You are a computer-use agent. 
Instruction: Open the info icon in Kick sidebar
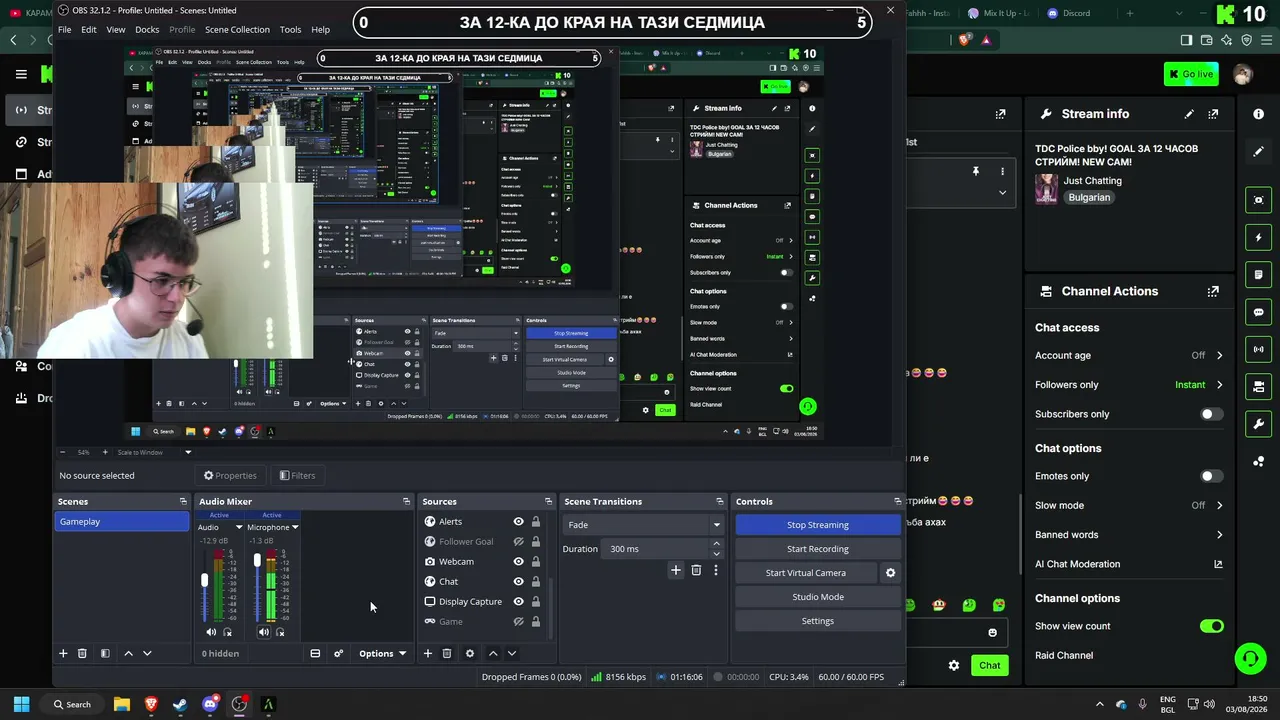tap(1258, 114)
